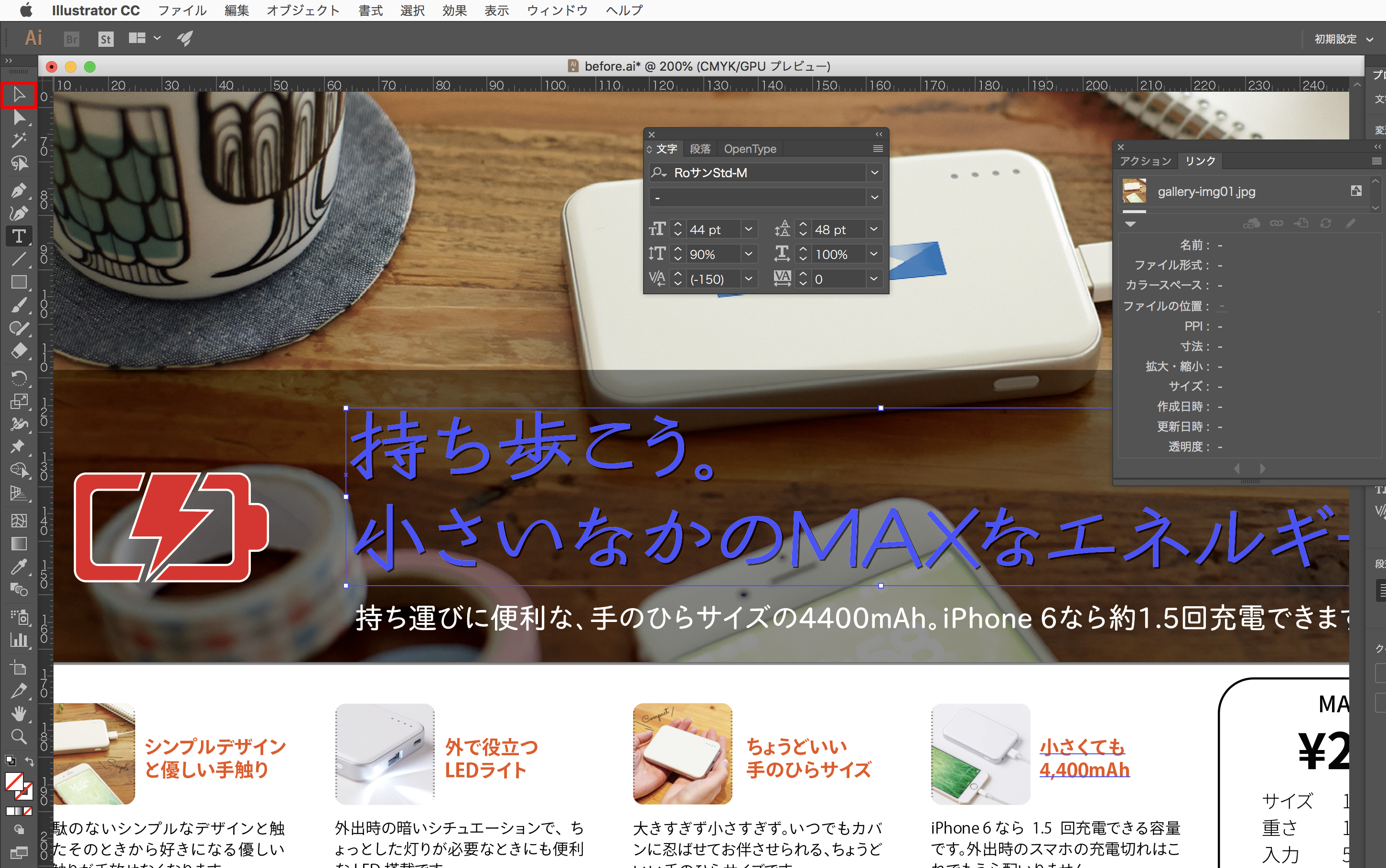Select the Rotate tool

tap(18, 377)
